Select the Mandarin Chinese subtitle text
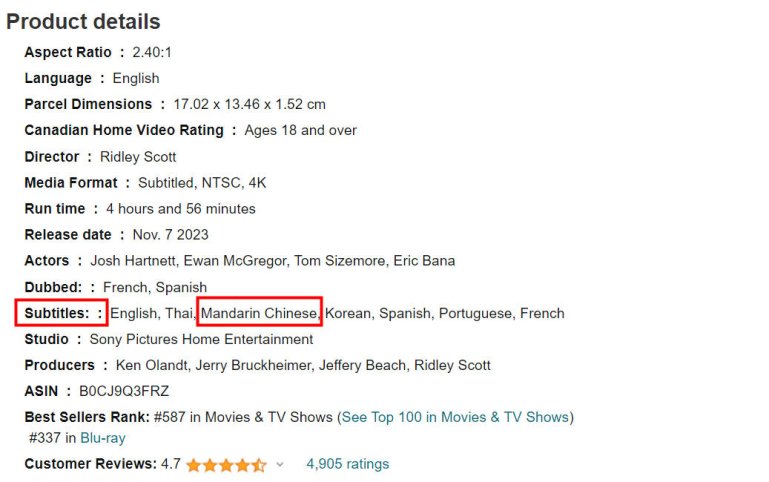This screenshot has height=482, width=769. [x=258, y=313]
